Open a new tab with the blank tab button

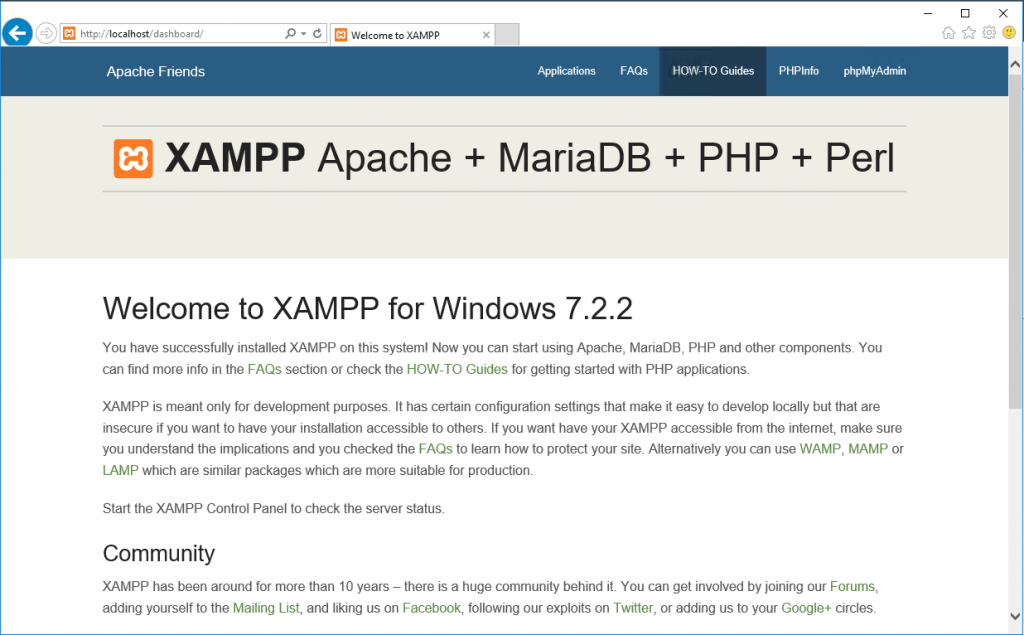pos(507,35)
